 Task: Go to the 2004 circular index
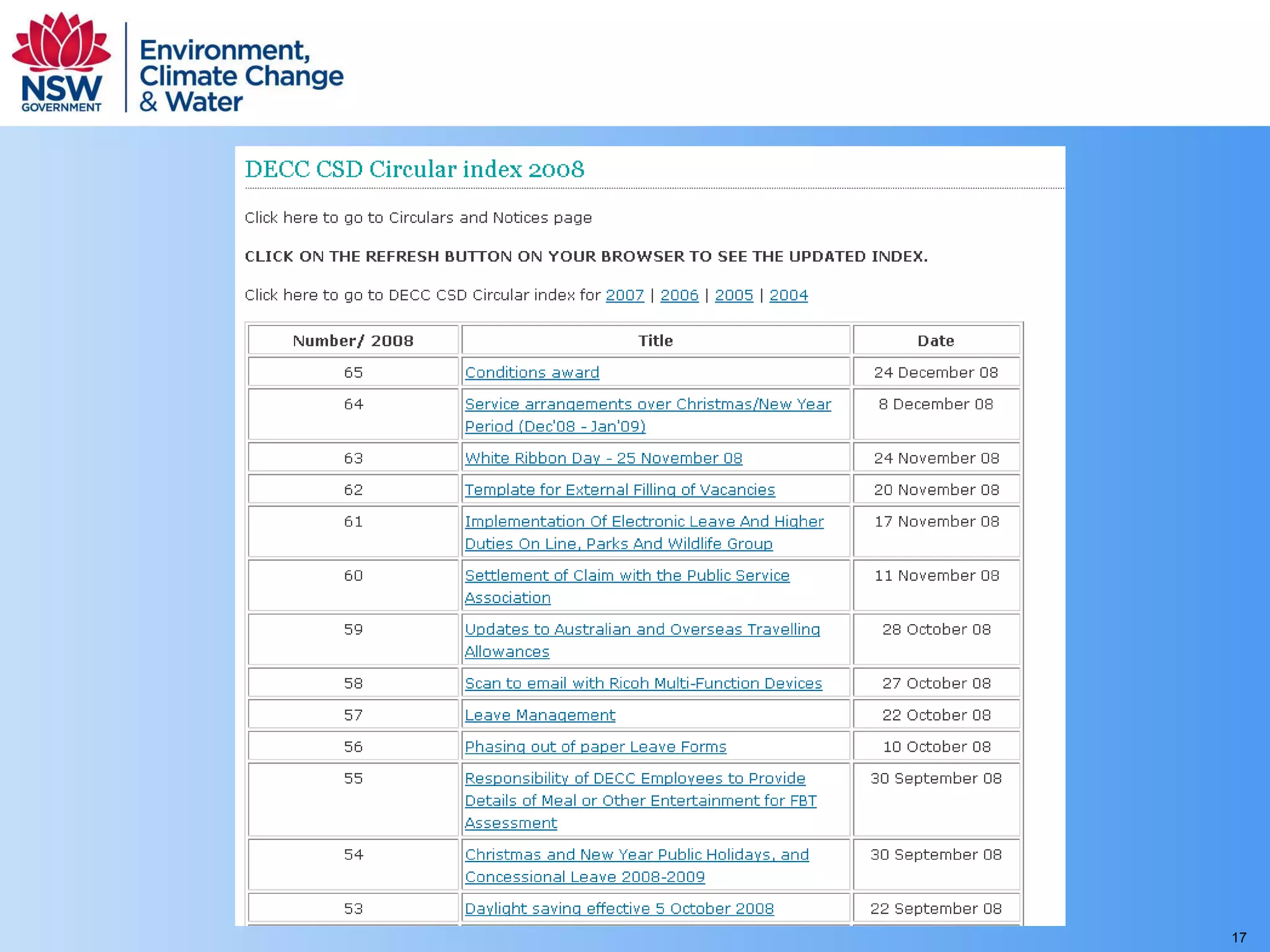pos(788,295)
